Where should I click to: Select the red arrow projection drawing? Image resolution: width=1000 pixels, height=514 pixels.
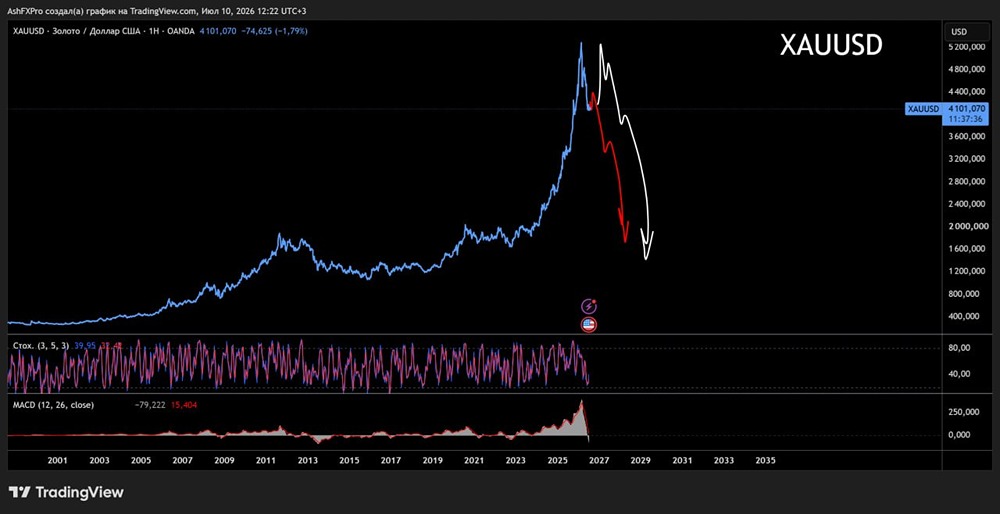click(x=611, y=168)
